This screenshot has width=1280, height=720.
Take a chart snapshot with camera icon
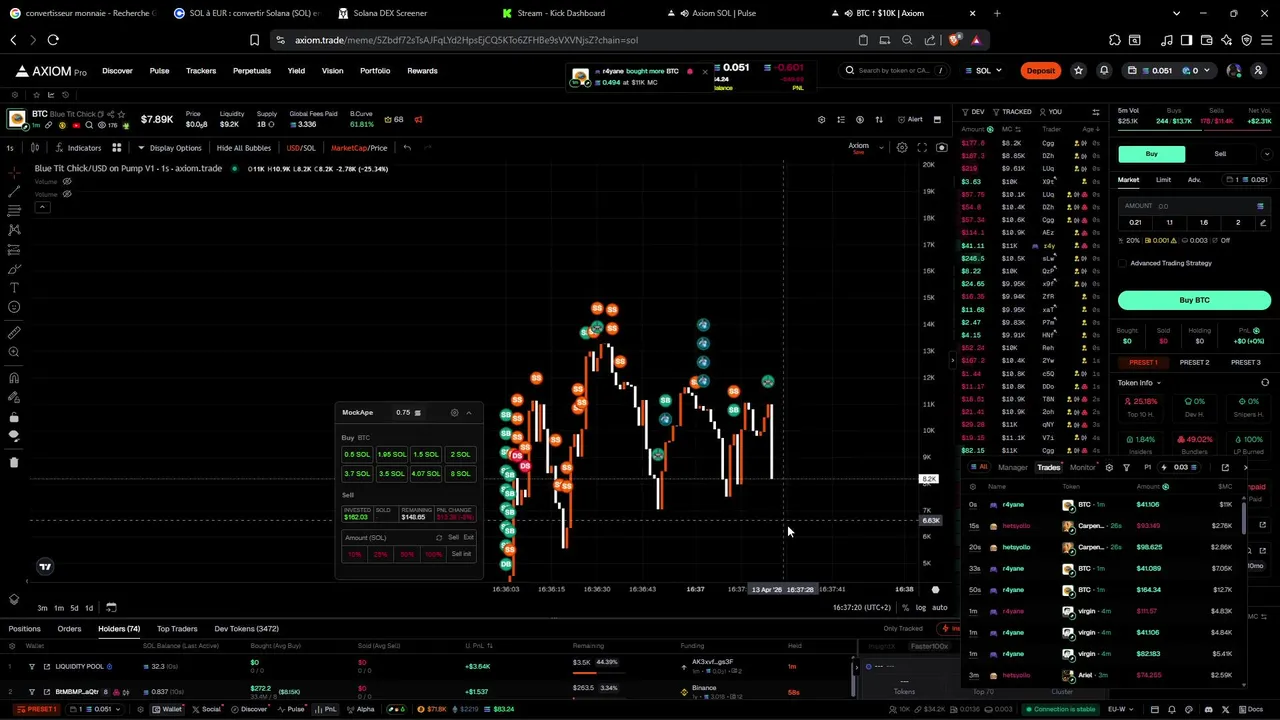941,148
